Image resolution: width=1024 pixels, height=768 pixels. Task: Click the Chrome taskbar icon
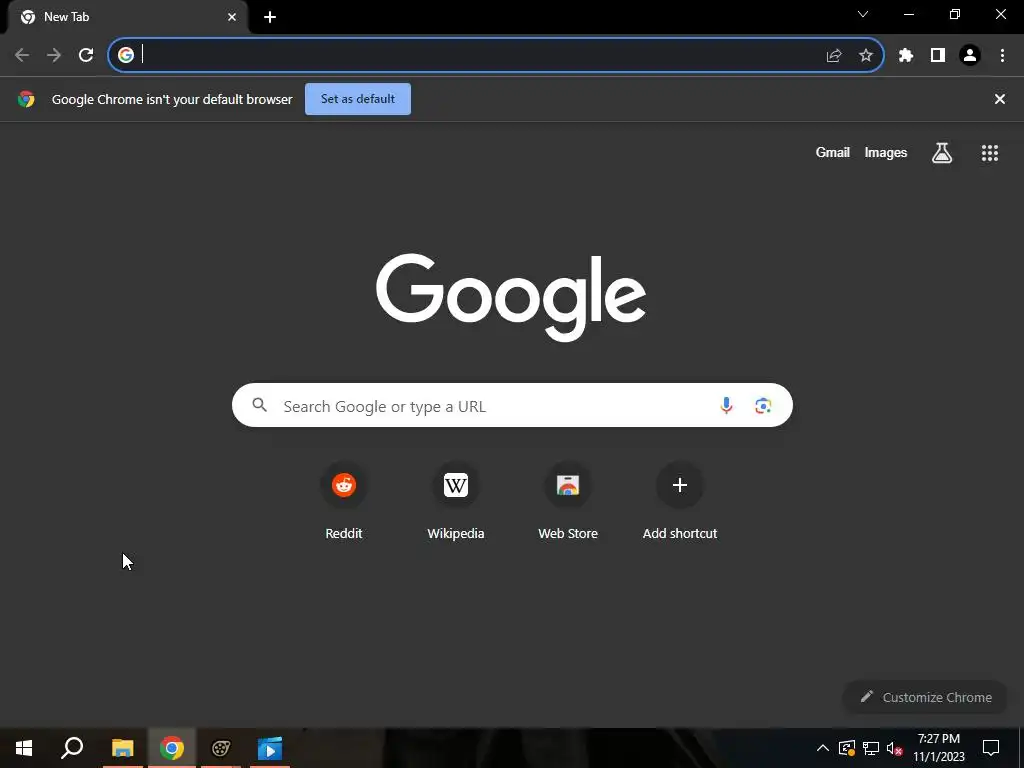point(172,748)
